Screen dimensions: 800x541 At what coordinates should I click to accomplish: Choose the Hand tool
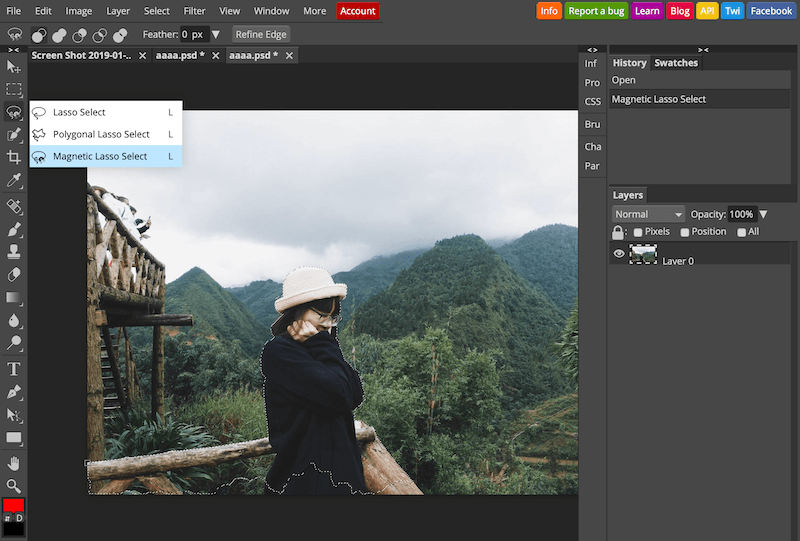click(x=14, y=463)
